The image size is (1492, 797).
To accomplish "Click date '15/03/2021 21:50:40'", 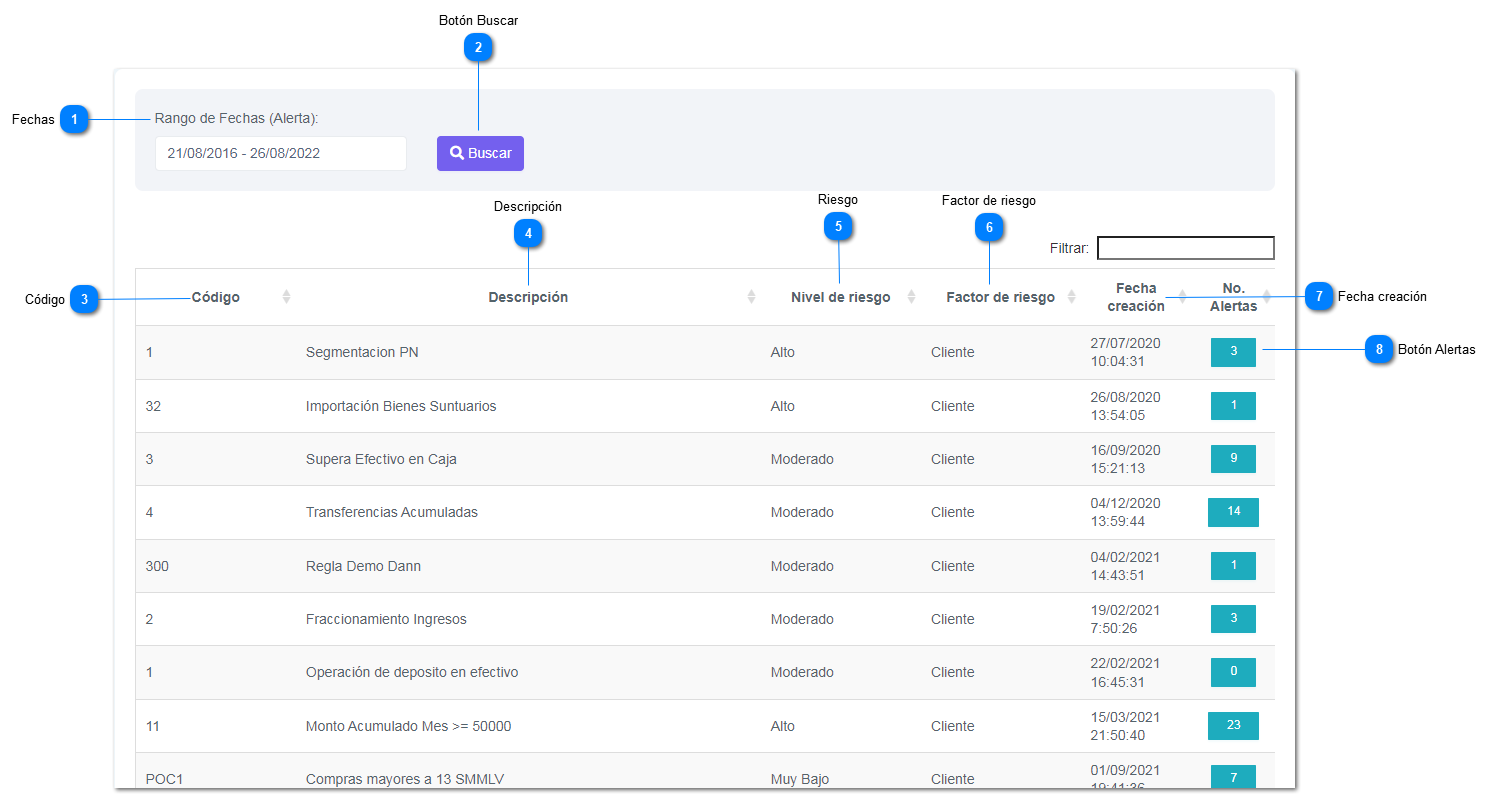I will 1125,726.
